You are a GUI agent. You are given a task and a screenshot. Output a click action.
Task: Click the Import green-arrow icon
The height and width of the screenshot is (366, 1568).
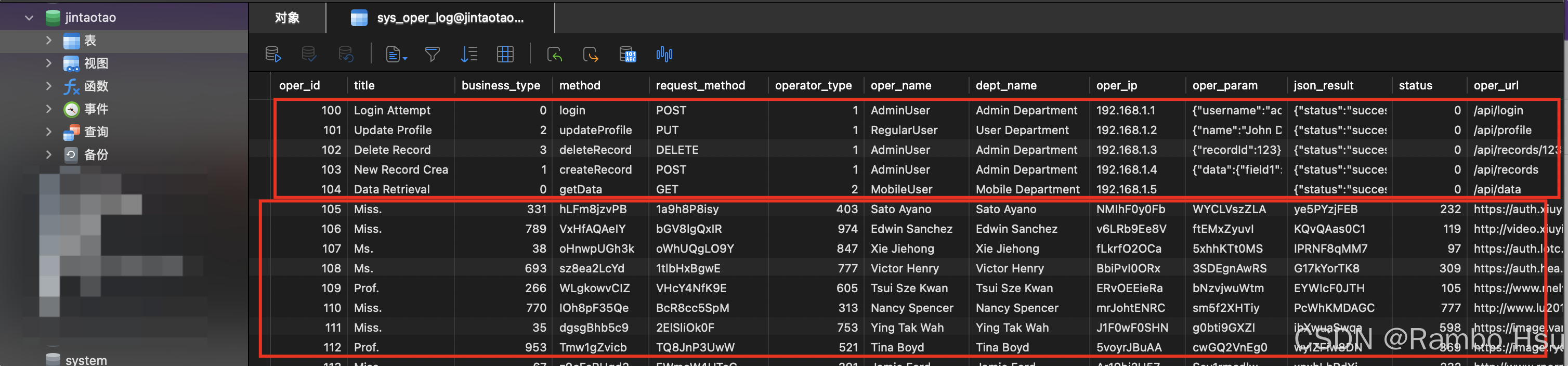click(x=555, y=54)
